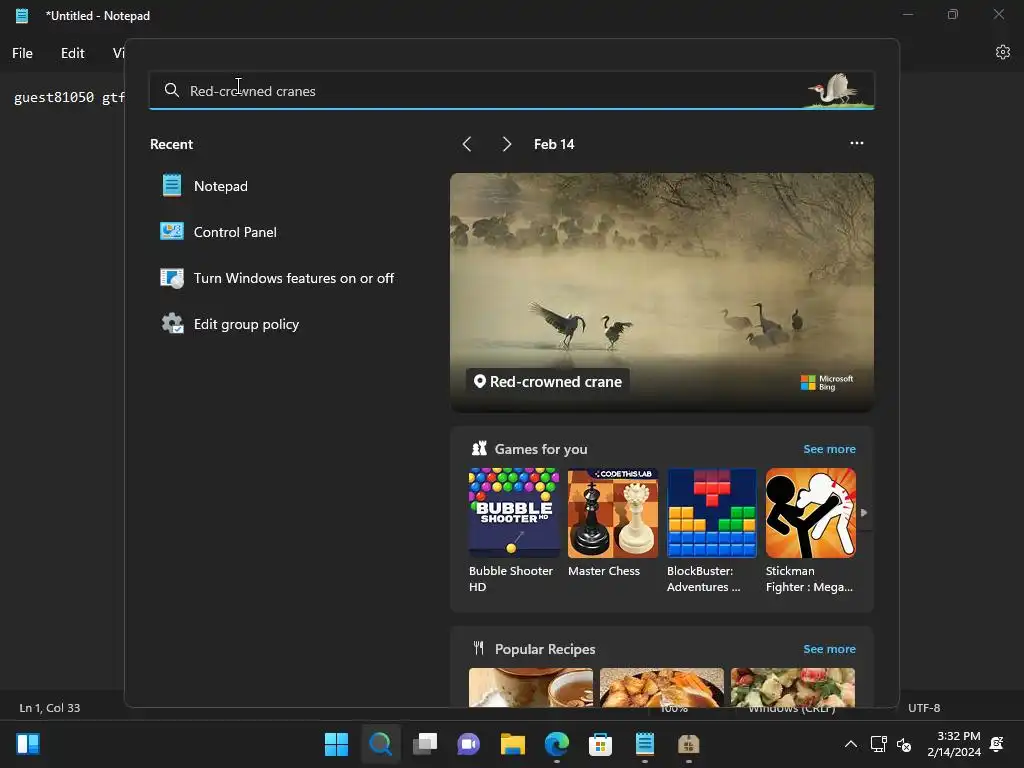Click Ln 1, Col 33 status text

point(50,708)
